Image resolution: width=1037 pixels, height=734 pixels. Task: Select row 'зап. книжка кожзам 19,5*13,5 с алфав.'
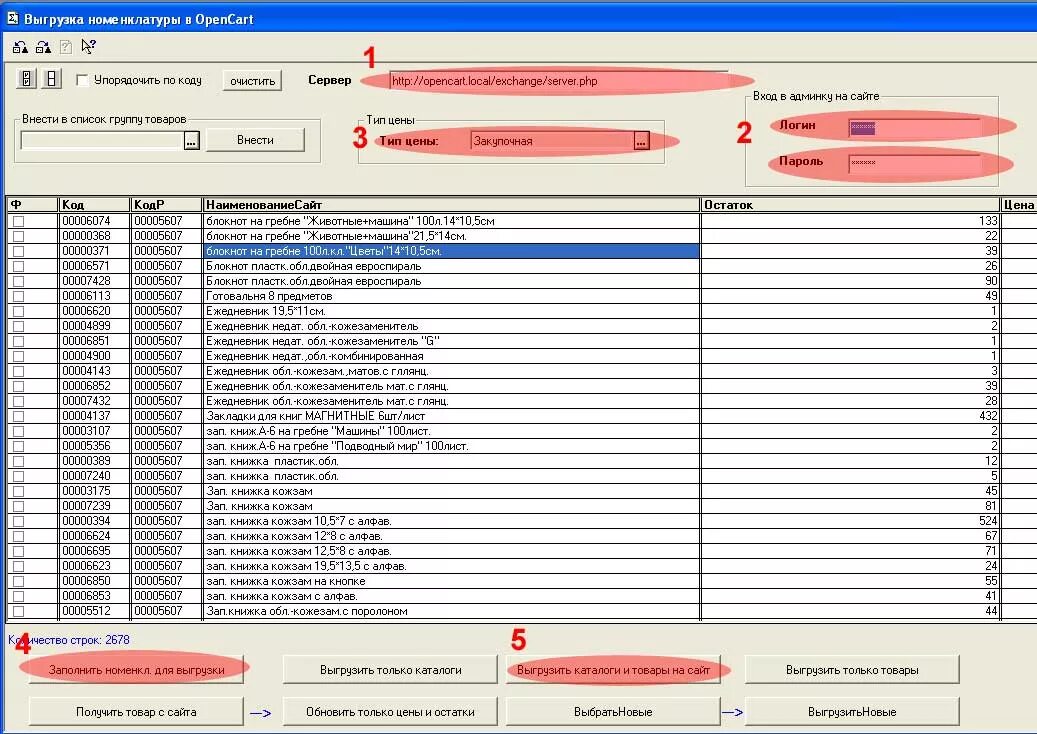(452, 566)
